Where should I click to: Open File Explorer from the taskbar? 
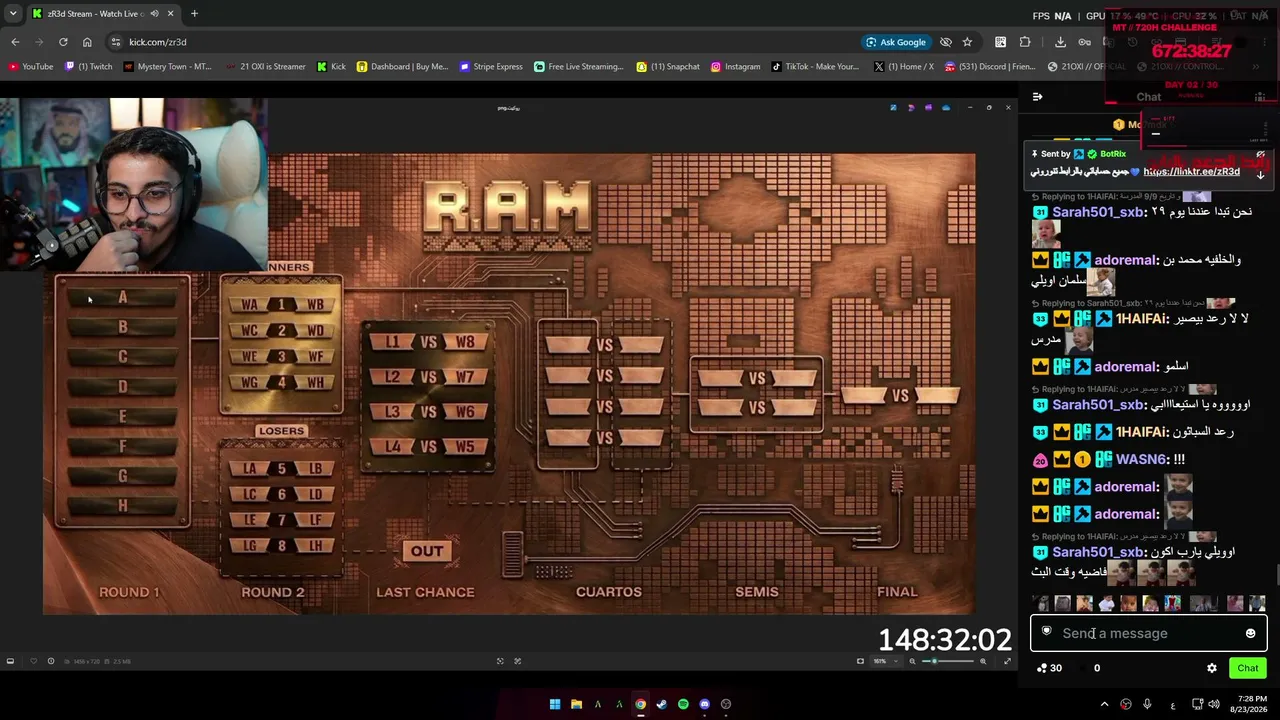[576, 704]
